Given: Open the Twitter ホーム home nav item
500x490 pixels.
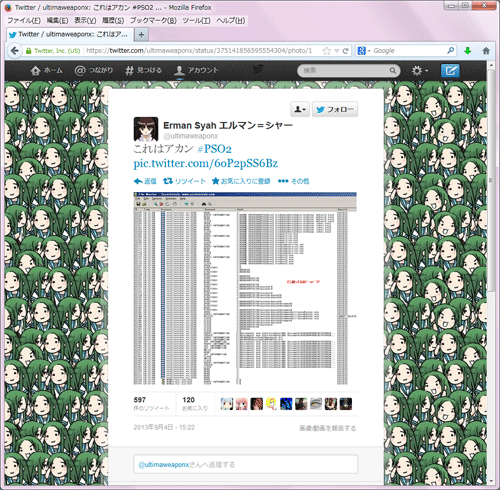Looking at the screenshot, I should click(46, 70).
